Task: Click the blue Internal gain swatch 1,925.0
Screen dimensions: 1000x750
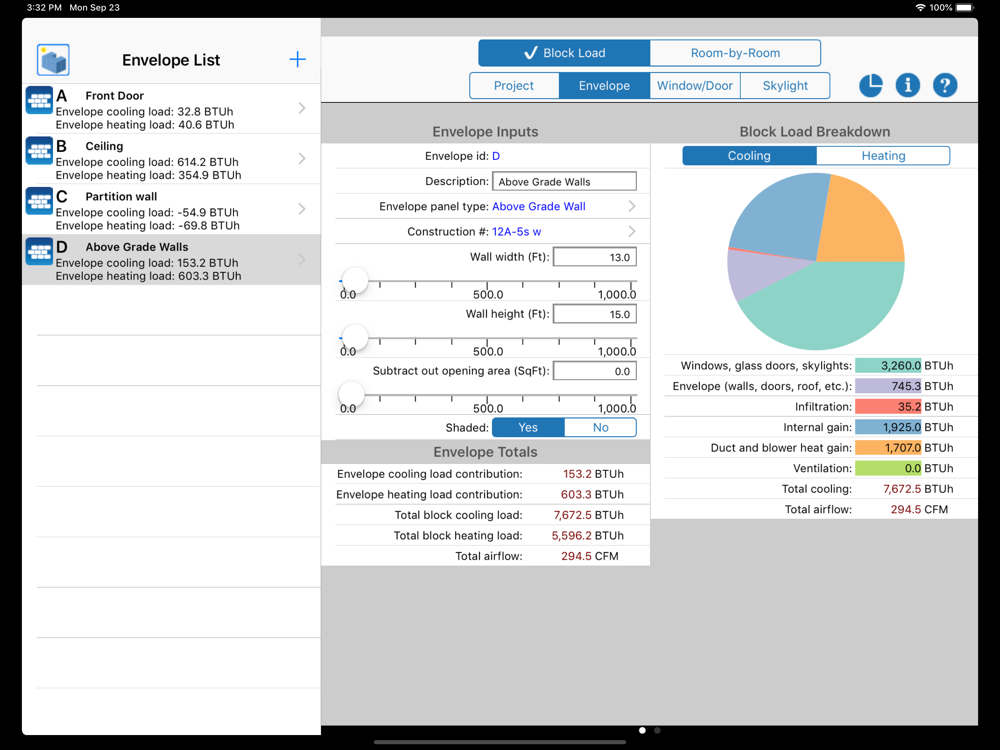Action: click(888, 427)
